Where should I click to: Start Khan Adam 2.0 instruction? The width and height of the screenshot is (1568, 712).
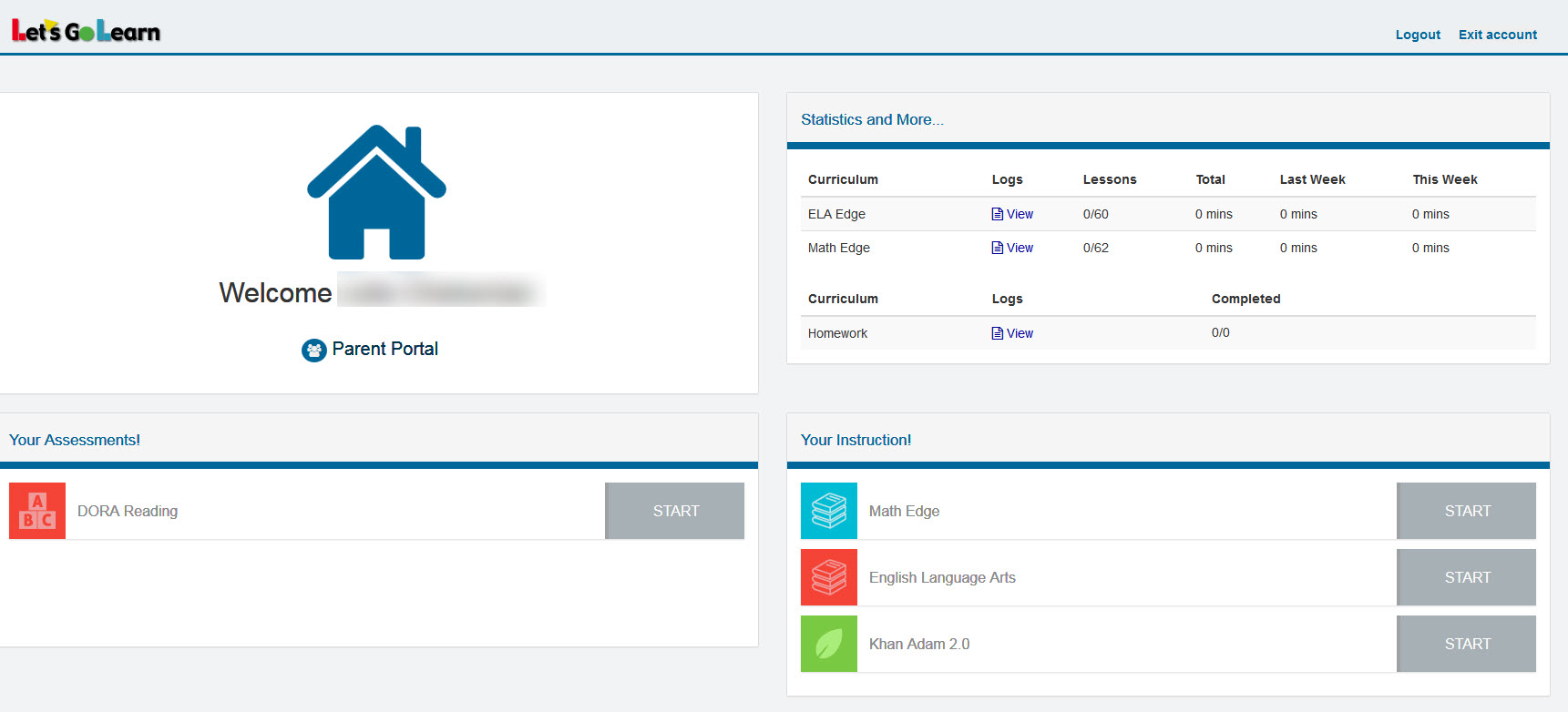click(1467, 644)
